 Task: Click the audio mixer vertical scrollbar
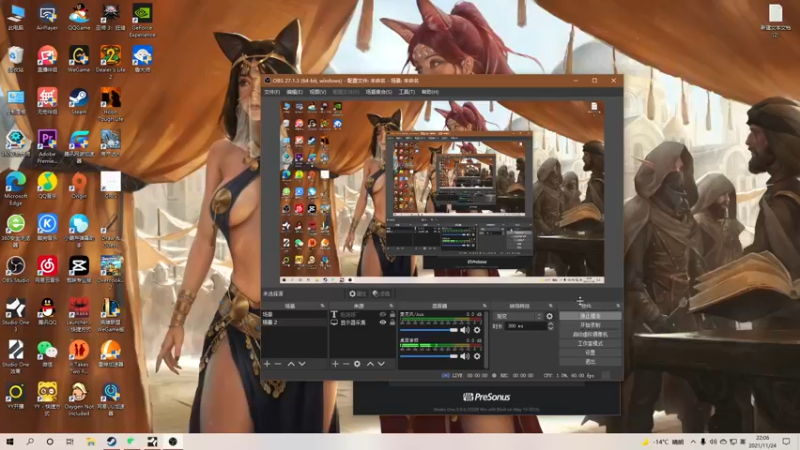click(x=486, y=339)
